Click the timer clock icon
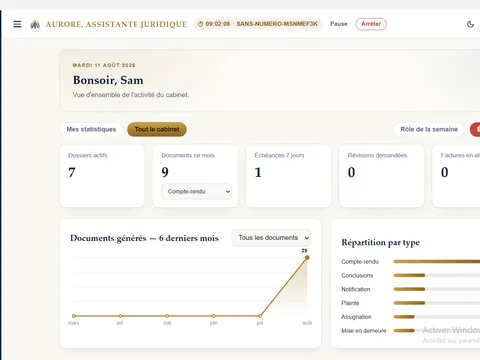Viewport: 480px width, 360px height. pos(200,24)
